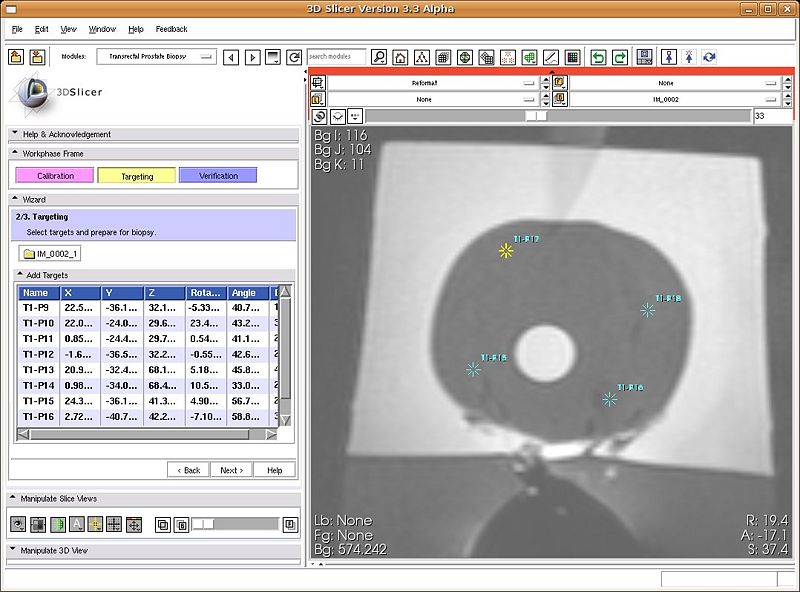The width and height of the screenshot is (800, 592).
Task: Toggle annotation 'A' display in slice views
Action: (76, 524)
